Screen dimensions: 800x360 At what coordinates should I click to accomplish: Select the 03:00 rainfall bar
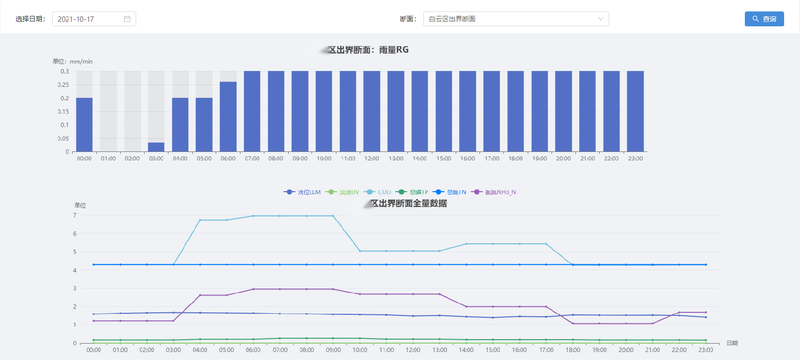(x=156, y=147)
